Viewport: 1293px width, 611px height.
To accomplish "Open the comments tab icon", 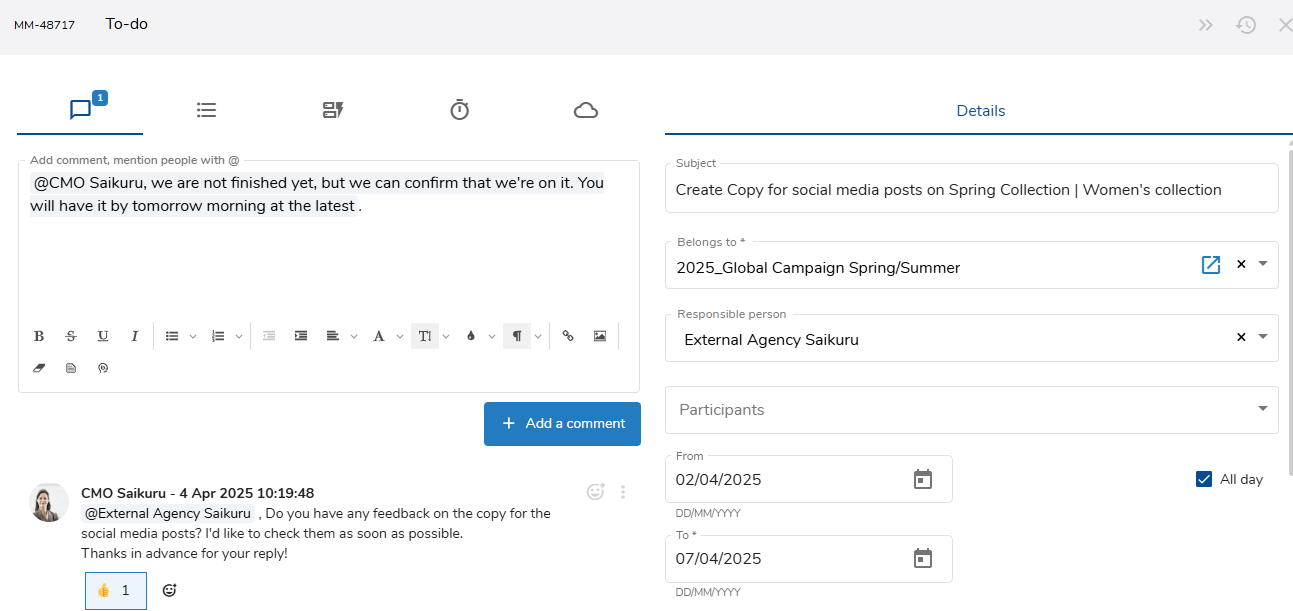I will [81, 110].
